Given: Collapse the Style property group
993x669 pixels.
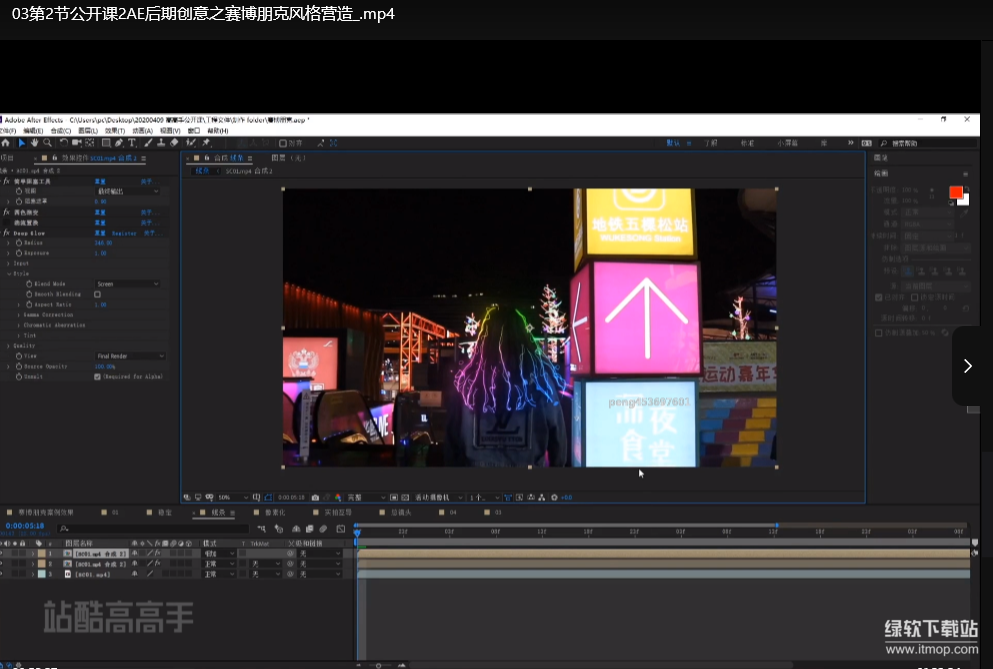Looking at the screenshot, I should (x=9, y=273).
